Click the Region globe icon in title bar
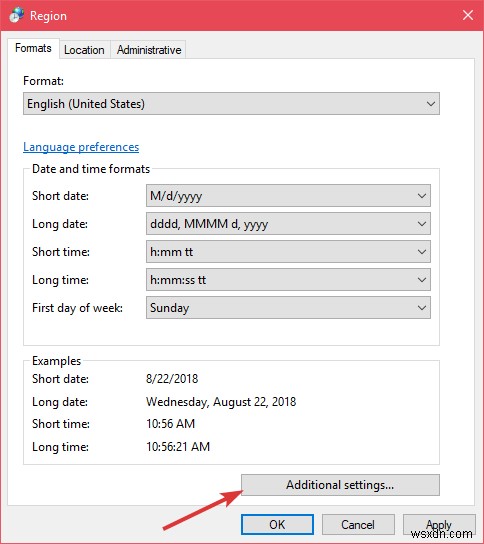 (x=16, y=15)
